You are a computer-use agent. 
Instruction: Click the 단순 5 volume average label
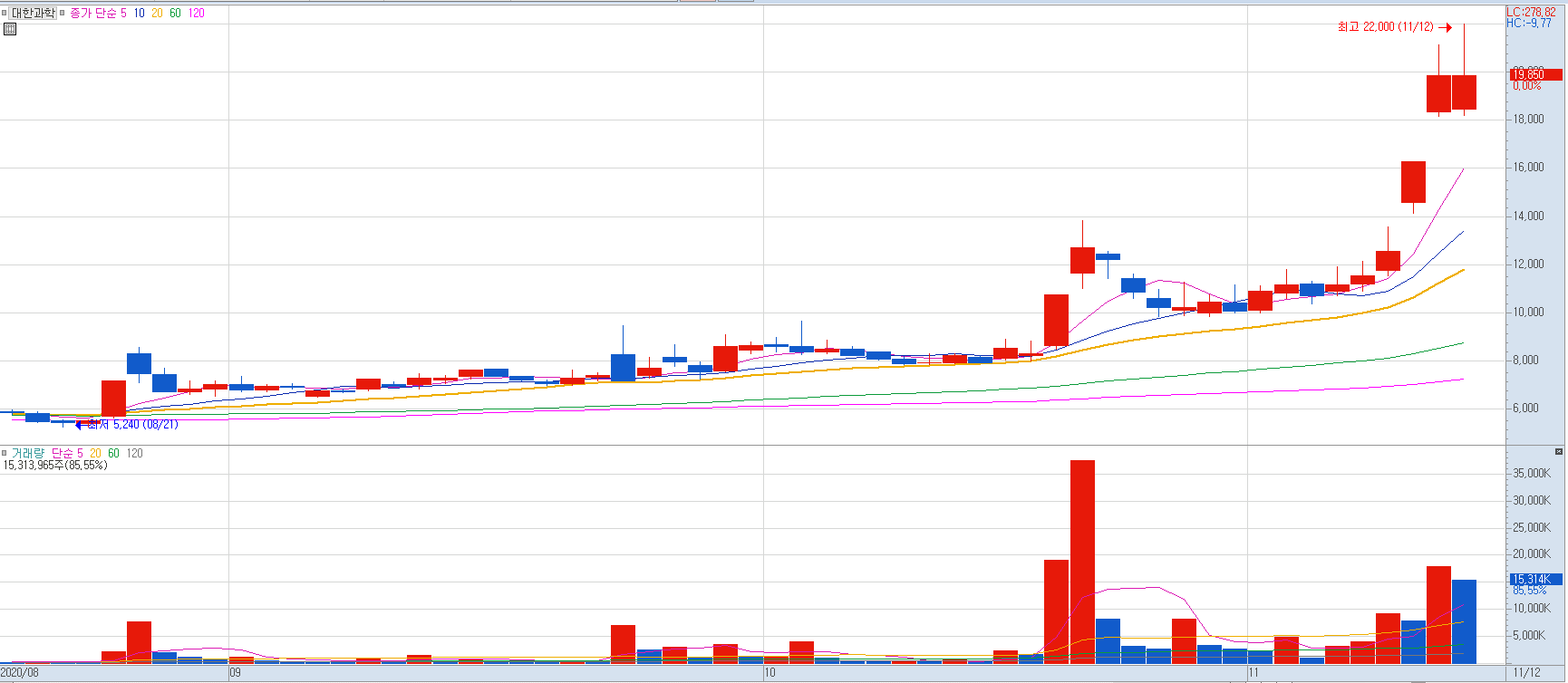click(67, 453)
